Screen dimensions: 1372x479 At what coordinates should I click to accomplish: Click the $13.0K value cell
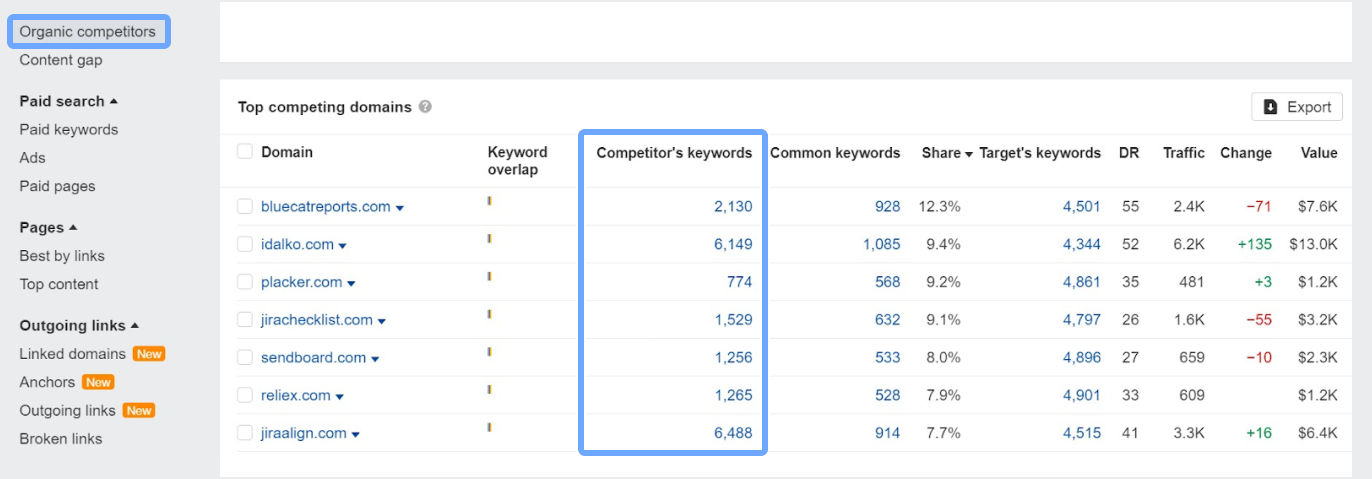click(1314, 244)
